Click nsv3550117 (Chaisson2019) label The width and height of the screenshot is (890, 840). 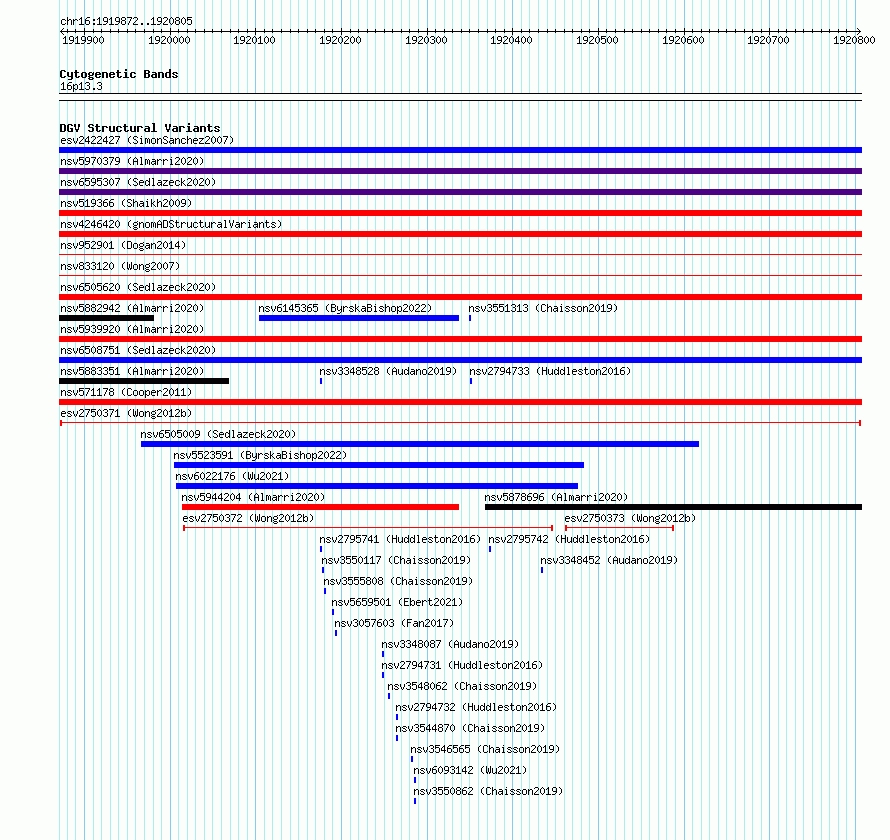pyautogui.click(x=396, y=560)
